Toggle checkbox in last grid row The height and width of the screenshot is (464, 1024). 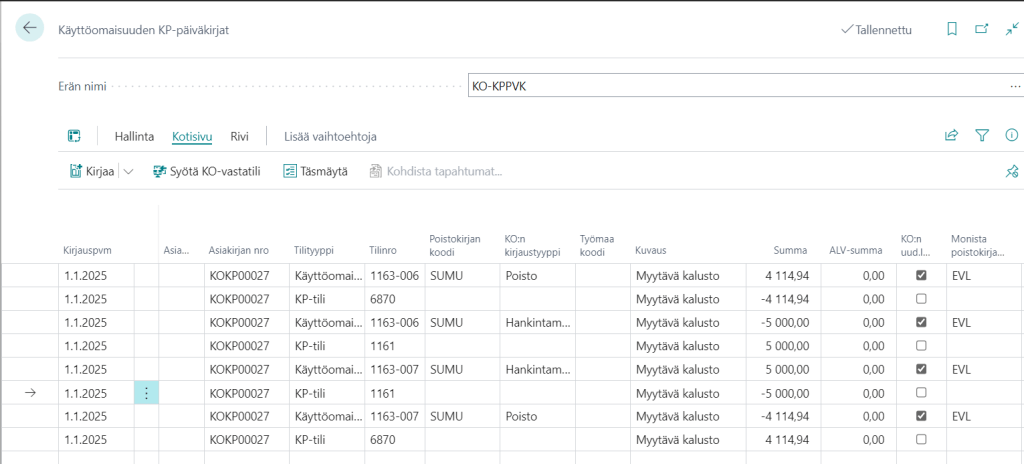[x=921, y=439]
